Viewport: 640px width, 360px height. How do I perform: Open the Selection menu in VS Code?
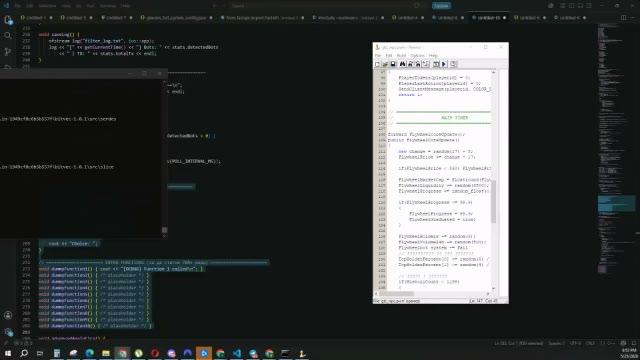click(47, 6)
